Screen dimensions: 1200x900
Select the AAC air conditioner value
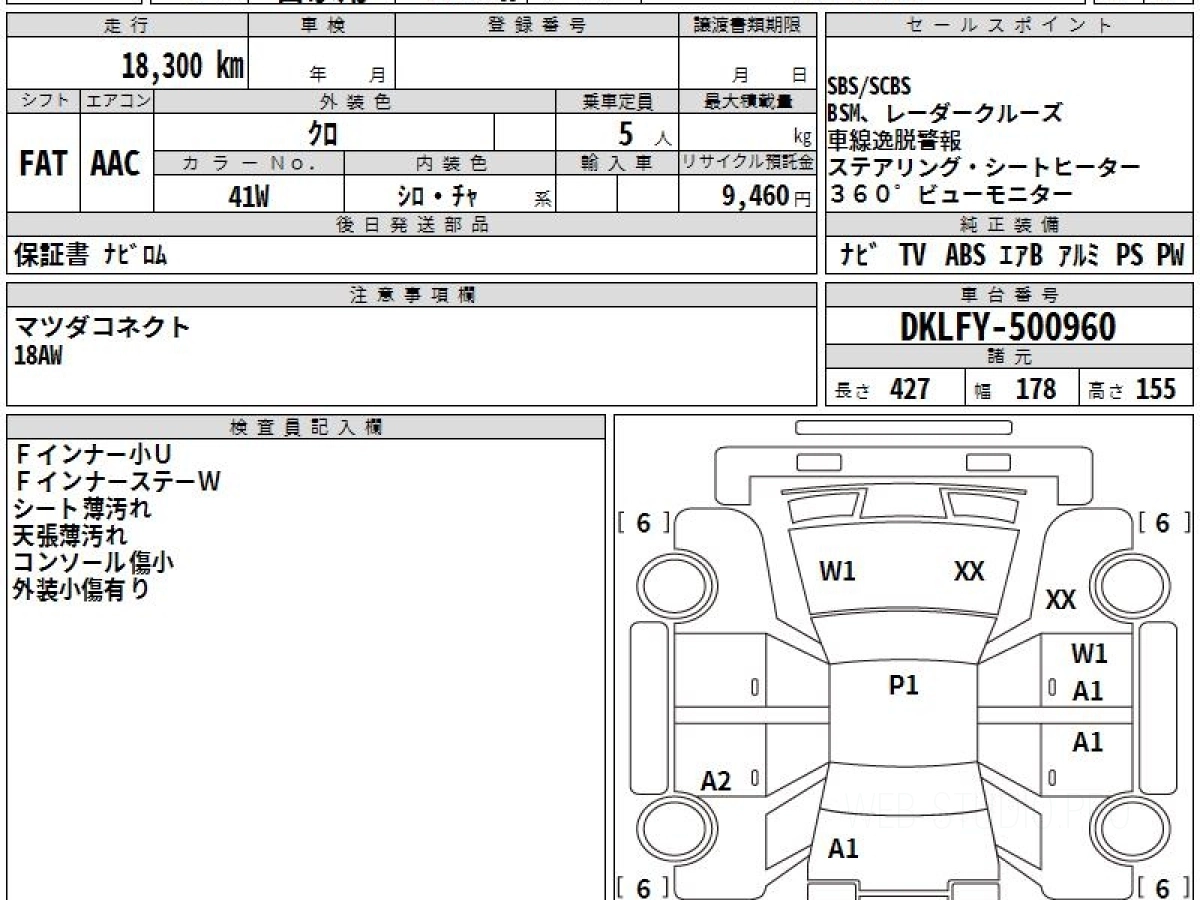tap(116, 164)
